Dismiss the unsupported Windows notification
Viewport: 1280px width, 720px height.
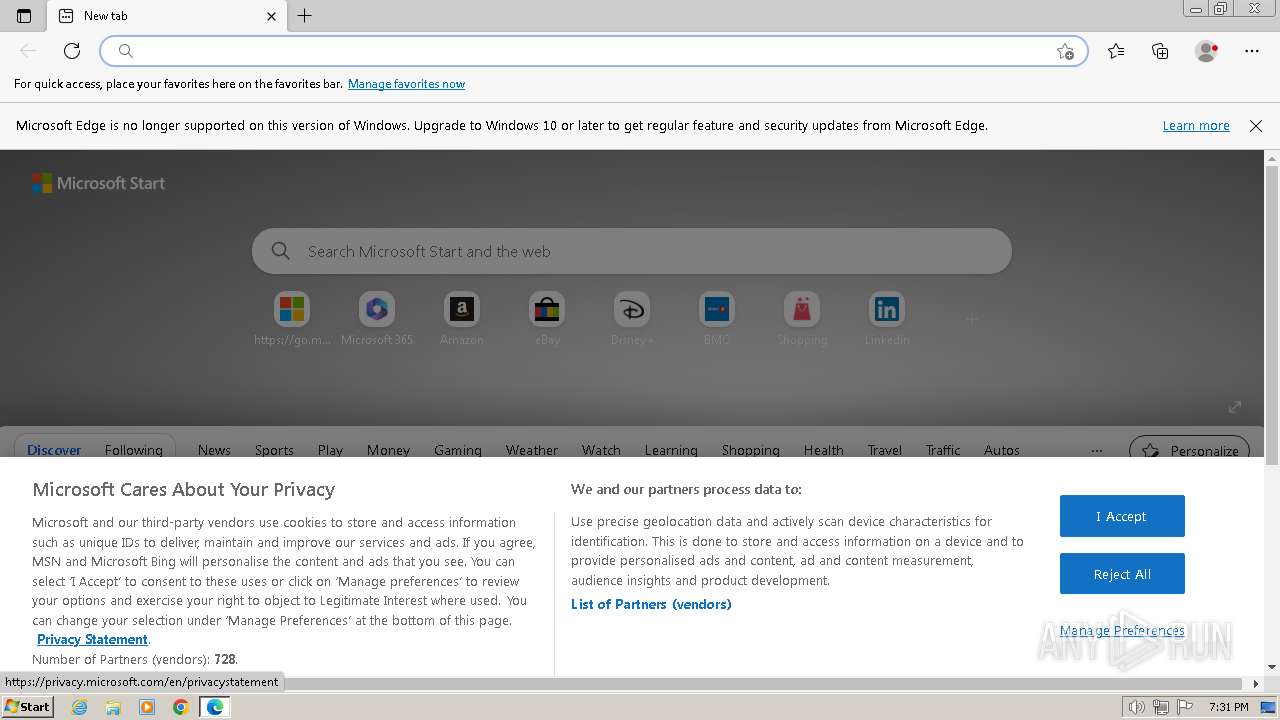pyautogui.click(x=1256, y=126)
